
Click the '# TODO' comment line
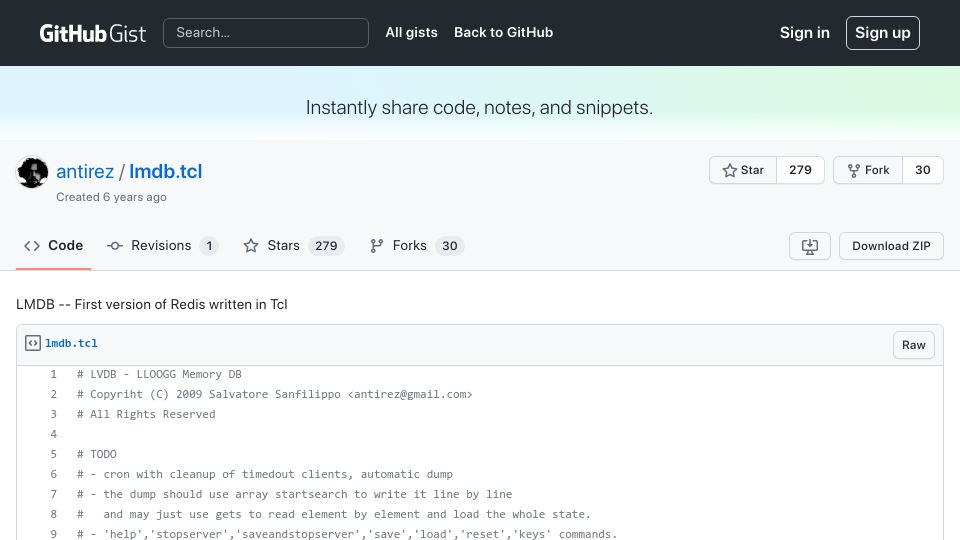coord(97,454)
